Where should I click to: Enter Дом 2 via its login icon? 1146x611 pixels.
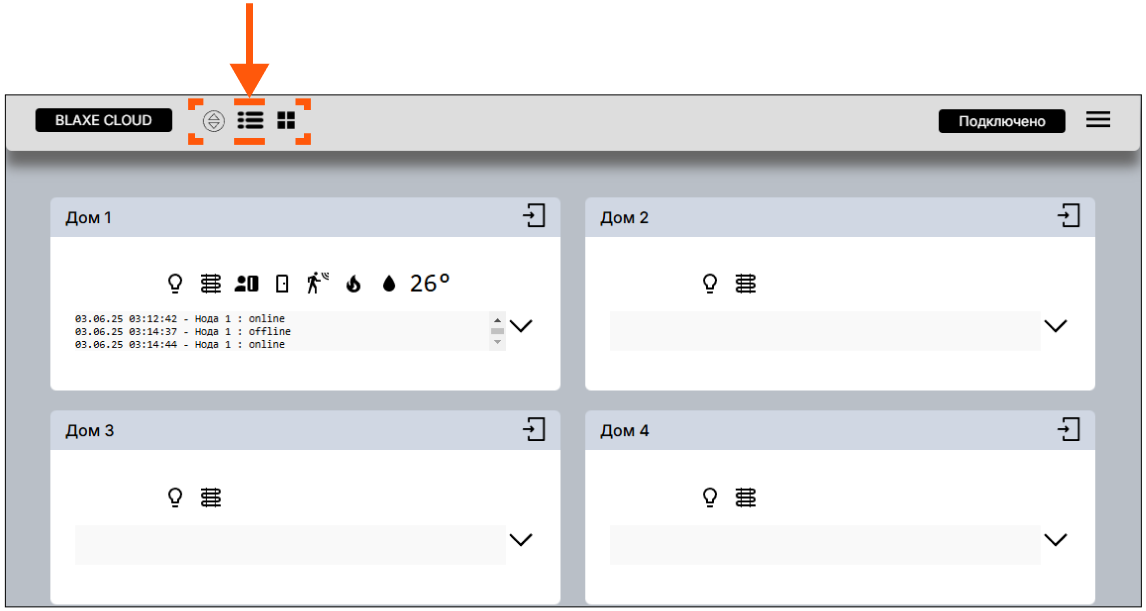pos(1070,216)
